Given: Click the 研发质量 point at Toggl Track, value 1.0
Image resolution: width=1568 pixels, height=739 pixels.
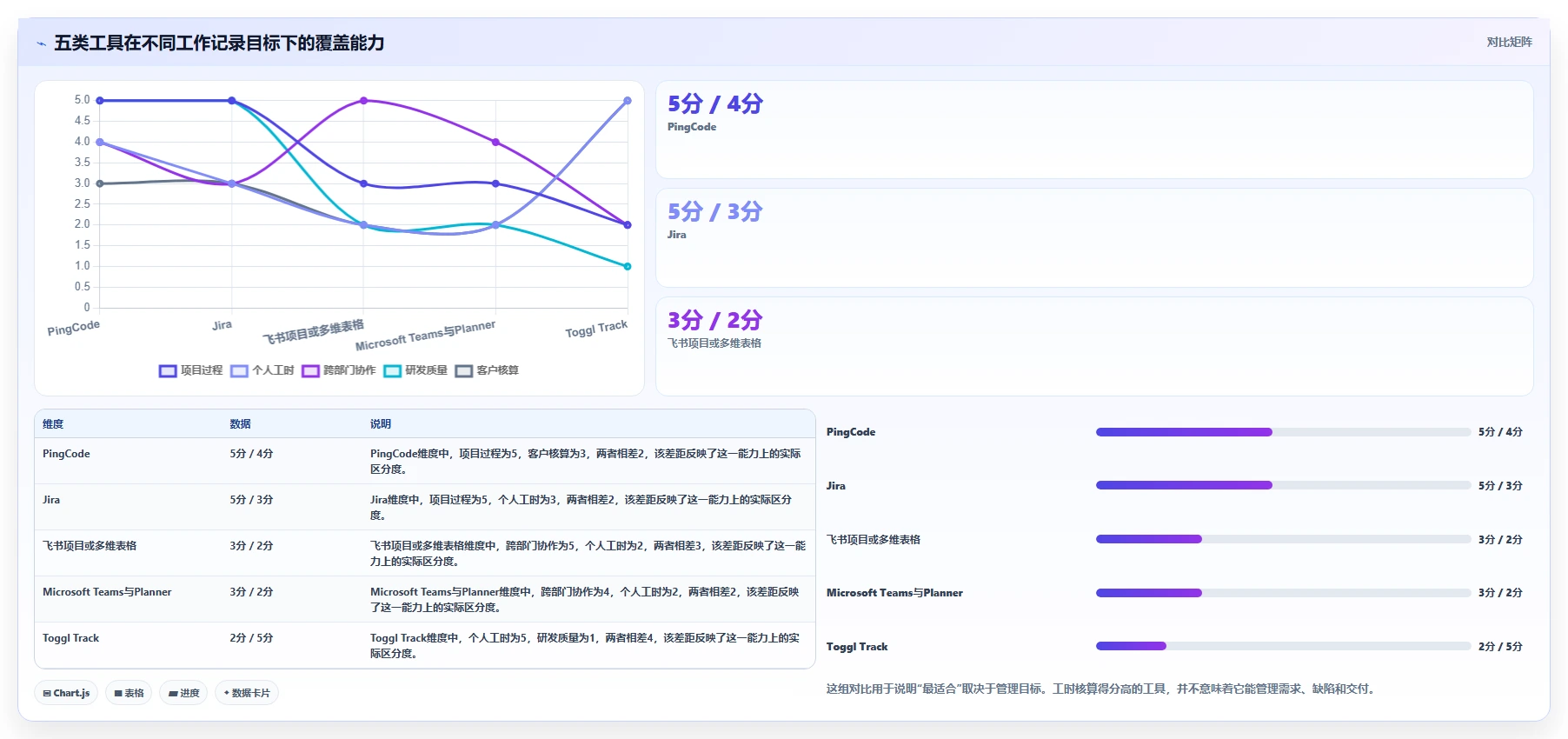Looking at the screenshot, I should [x=628, y=266].
